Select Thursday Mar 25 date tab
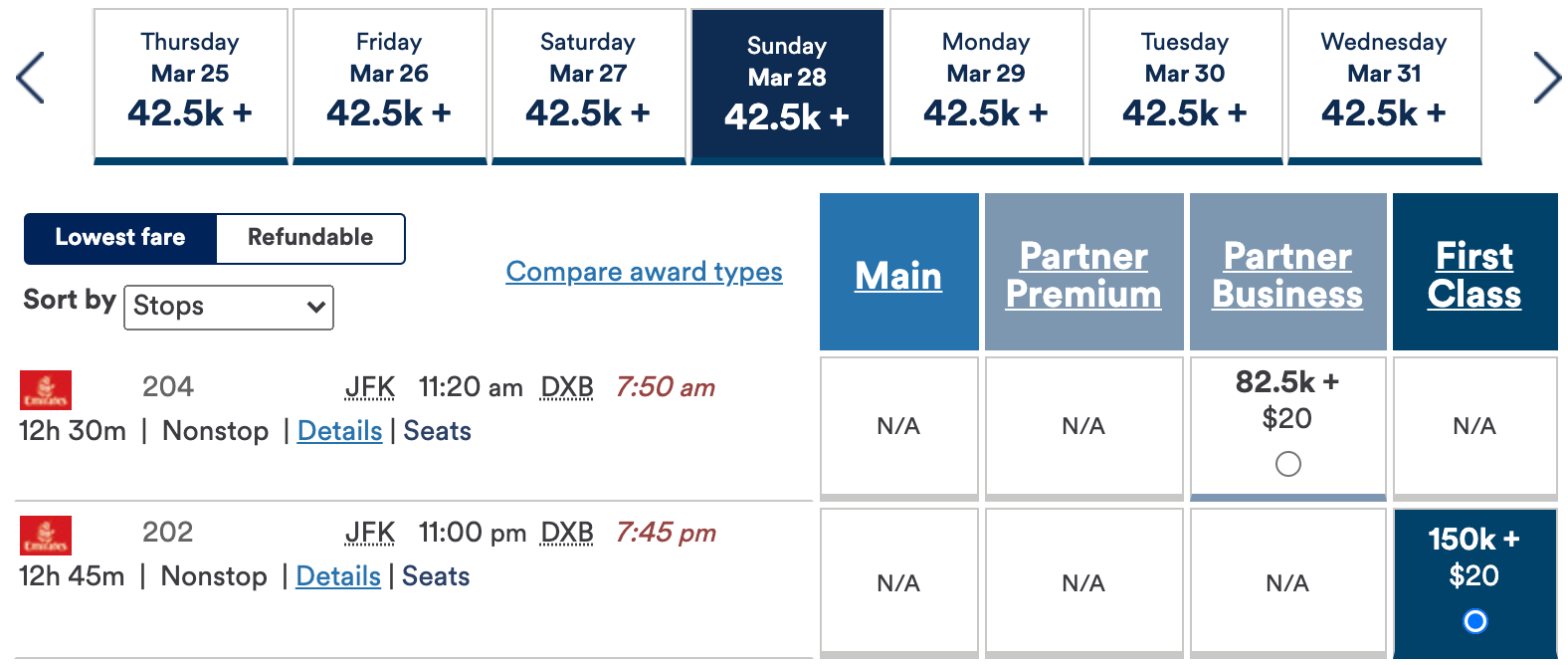This screenshot has height=665, width=1568. click(x=190, y=85)
